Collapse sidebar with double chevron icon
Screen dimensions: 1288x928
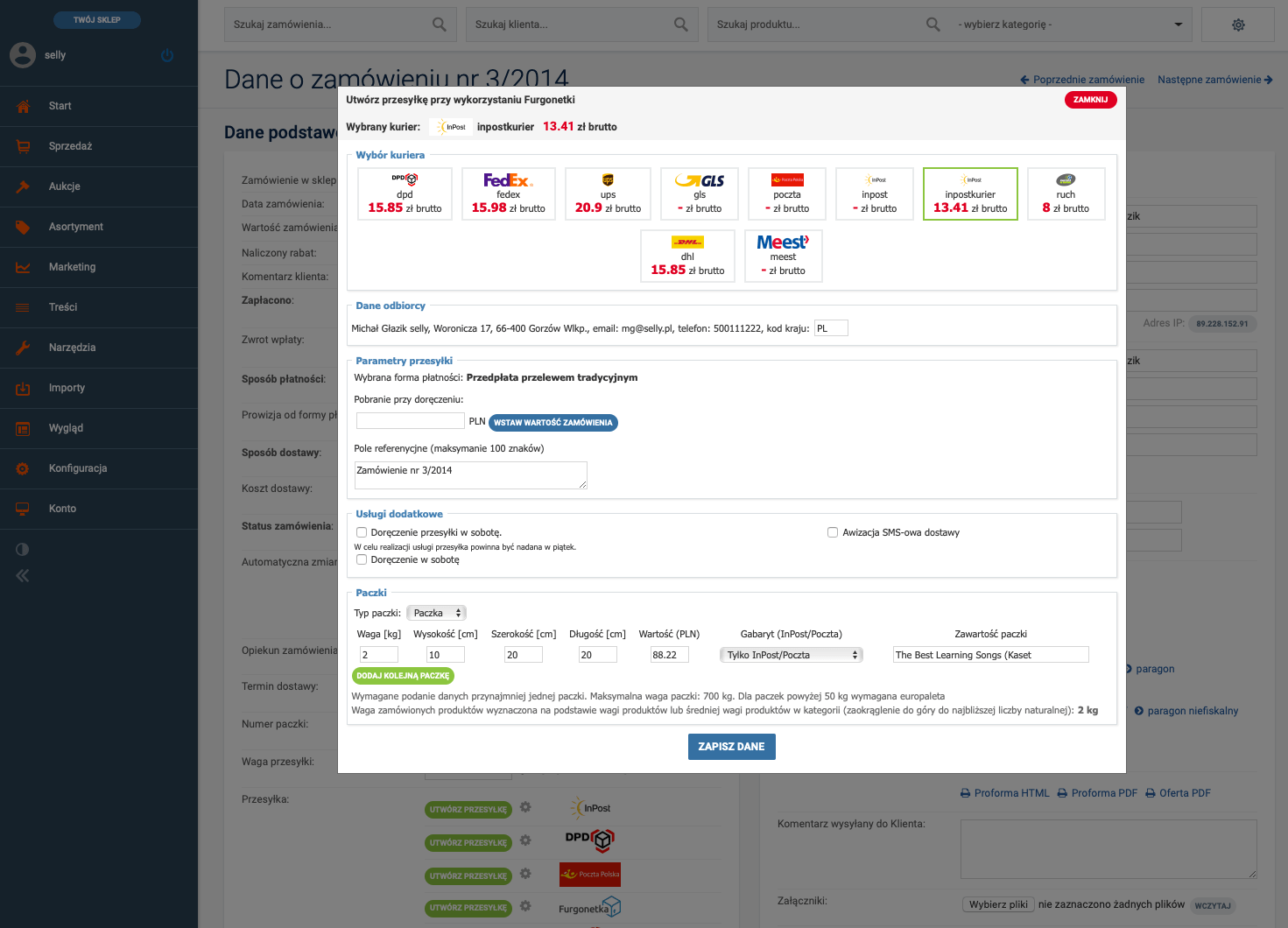(x=23, y=575)
